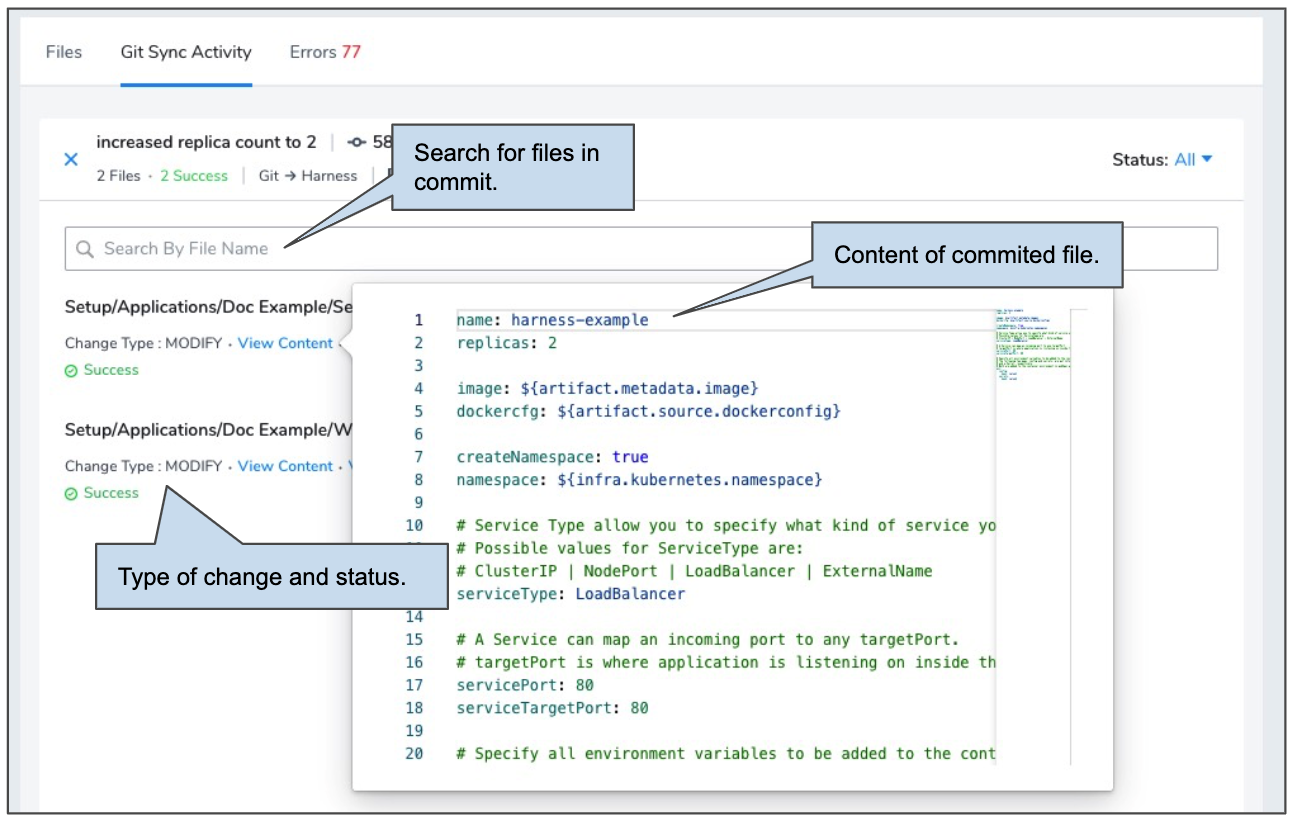The width and height of the screenshot is (1297, 823).
Task: Click the 'namespace: ${infra.kubernetes.namespace}' line
Action: [x=639, y=480]
